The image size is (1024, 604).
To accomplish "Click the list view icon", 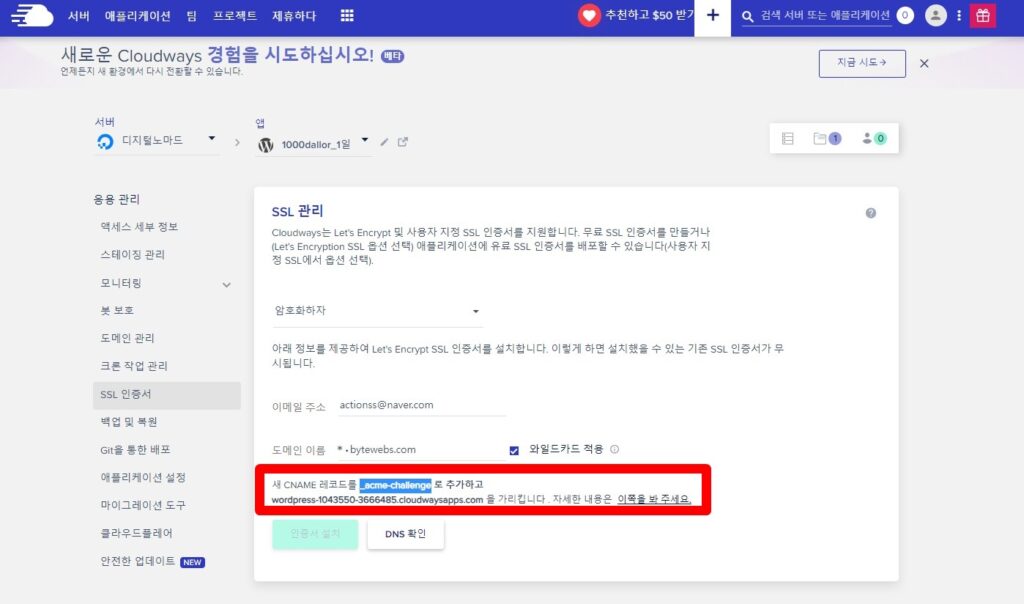I will pyautogui.click(x=788, y=138).
